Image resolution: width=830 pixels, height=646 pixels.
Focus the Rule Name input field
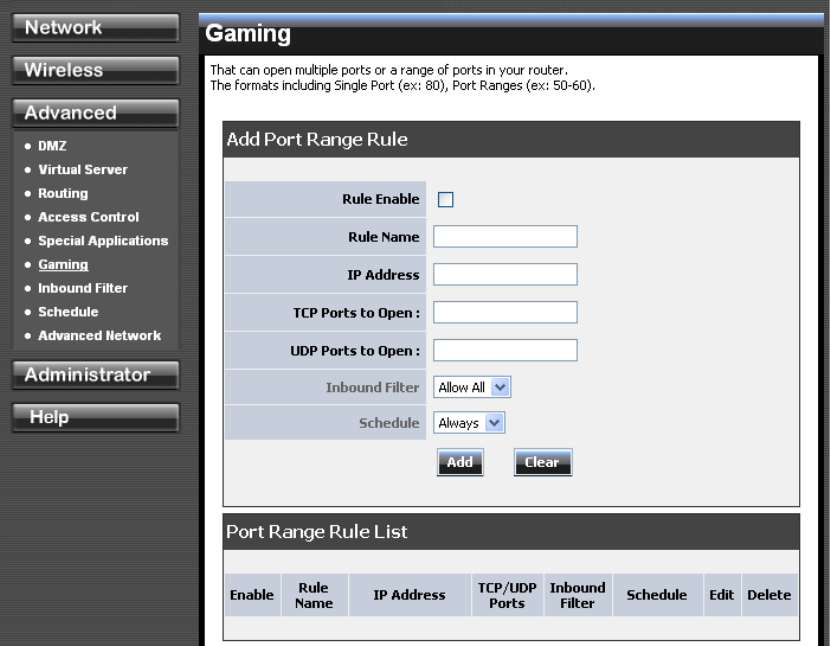point(505,236)
